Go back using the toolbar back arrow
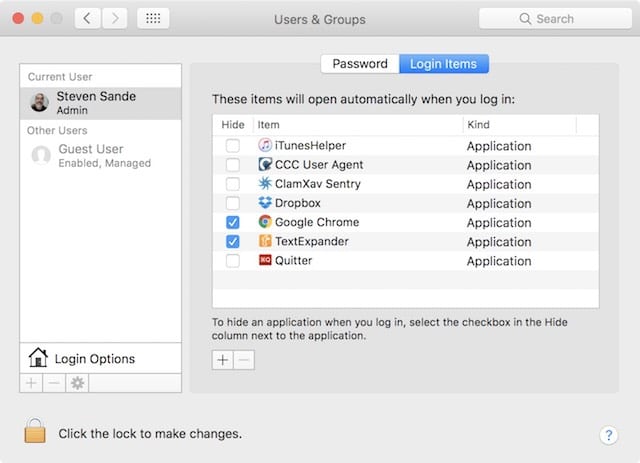 pos(88,19)
